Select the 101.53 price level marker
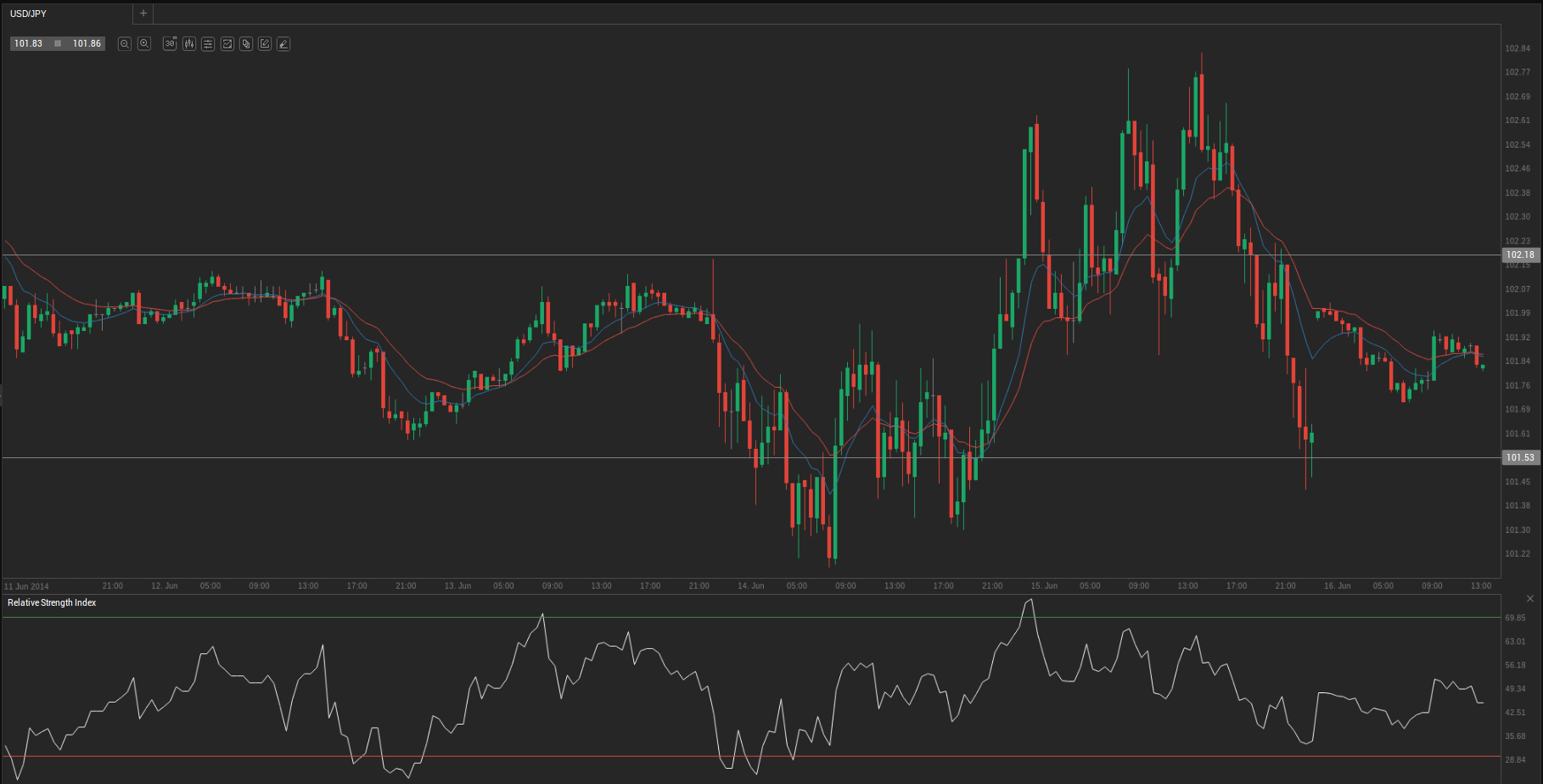 click(x=1519, y=457)
